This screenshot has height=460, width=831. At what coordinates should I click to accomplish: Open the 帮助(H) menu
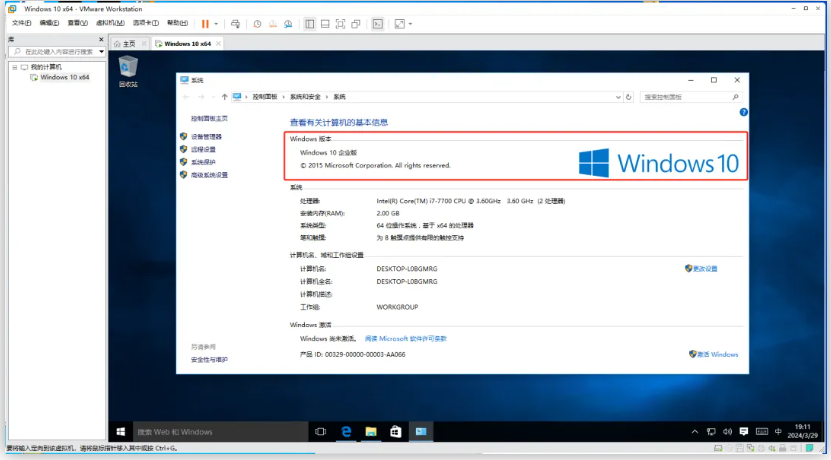click(178, 23)
